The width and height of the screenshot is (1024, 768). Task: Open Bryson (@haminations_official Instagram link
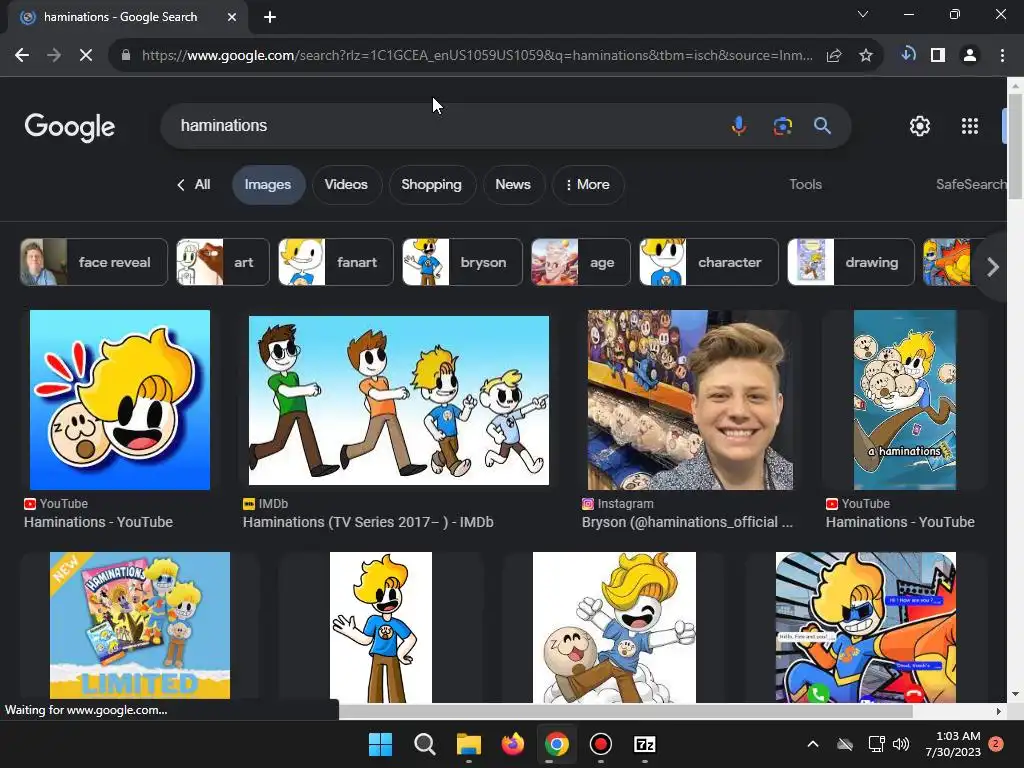click(x=687, y=522)
